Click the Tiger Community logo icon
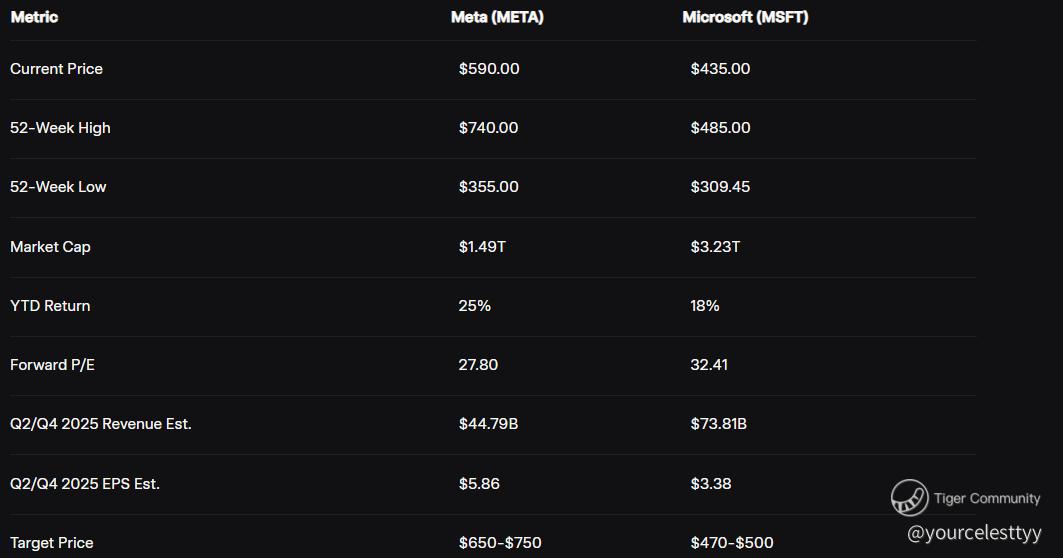 910,497
